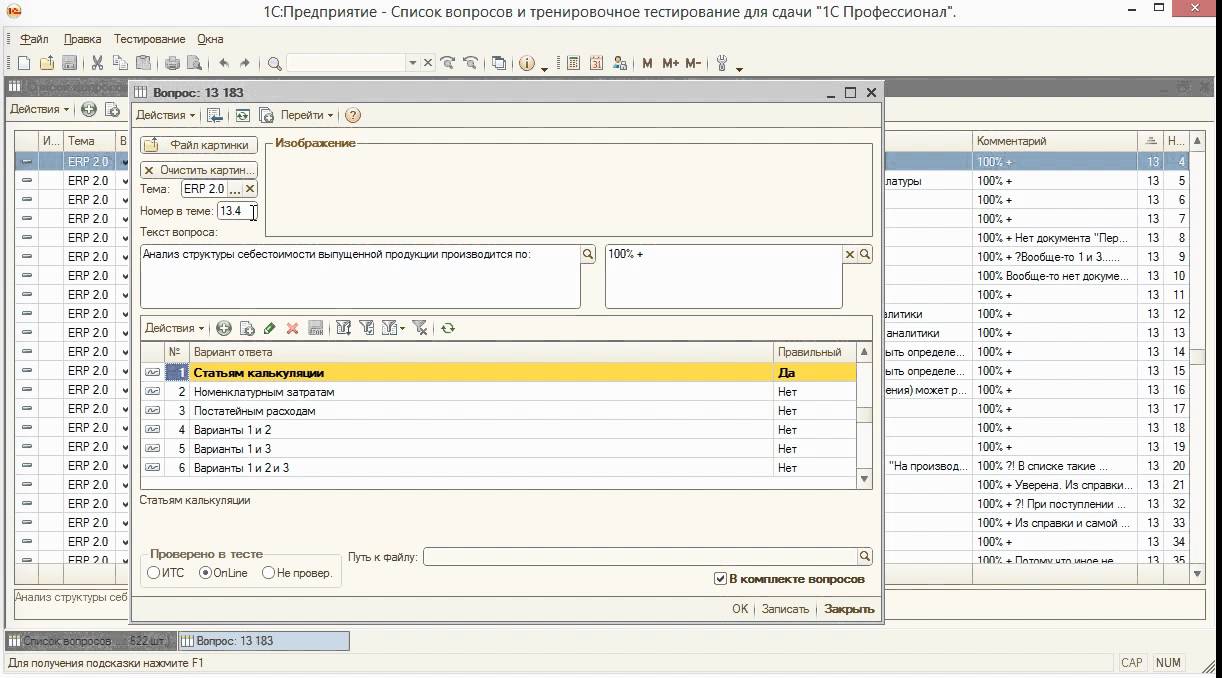Toggle В комплекте вопросов checkbox
Screen dimensions: 1222x678
tap(720, 579)
